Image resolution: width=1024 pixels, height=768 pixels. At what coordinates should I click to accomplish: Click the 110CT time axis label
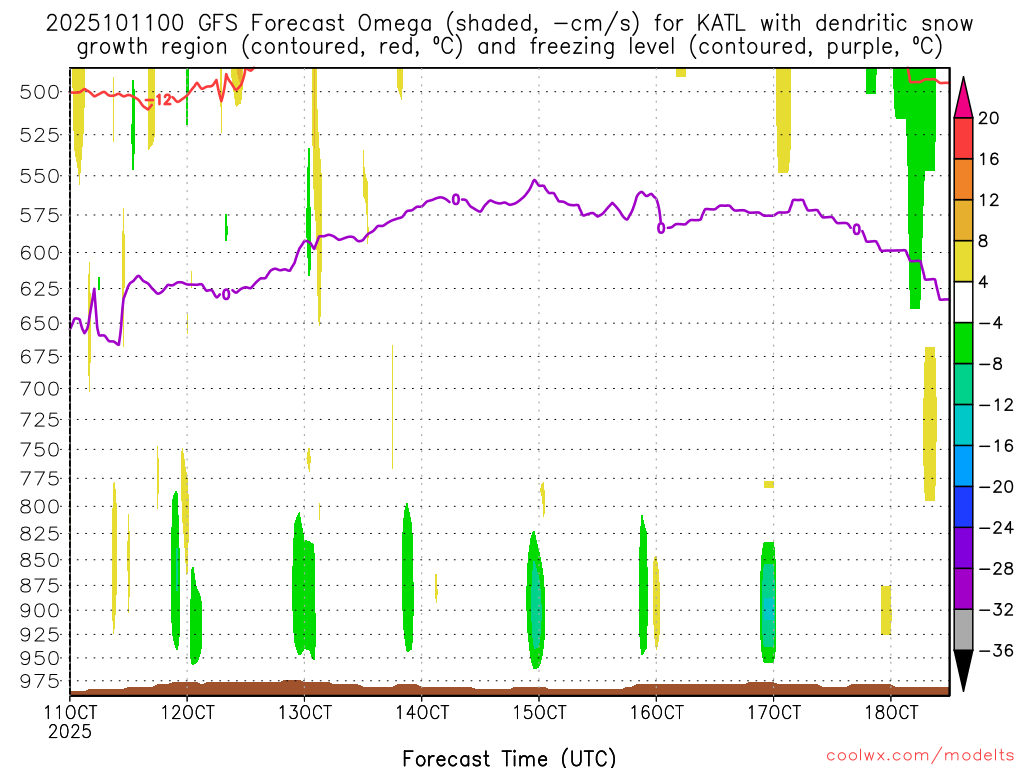pyautogui.click(x=70, y=712)
